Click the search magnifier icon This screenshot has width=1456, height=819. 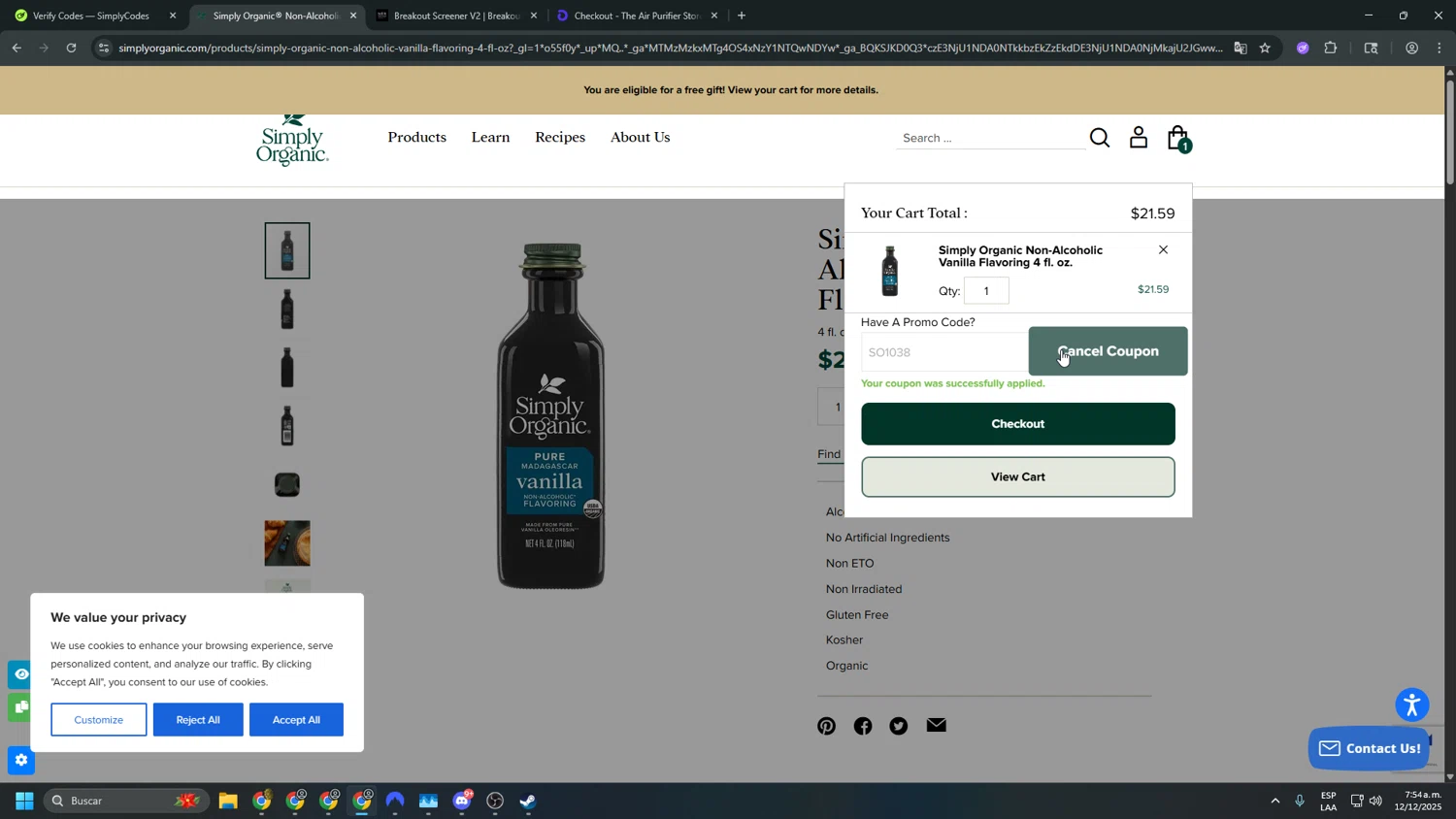click(1099, 138)
